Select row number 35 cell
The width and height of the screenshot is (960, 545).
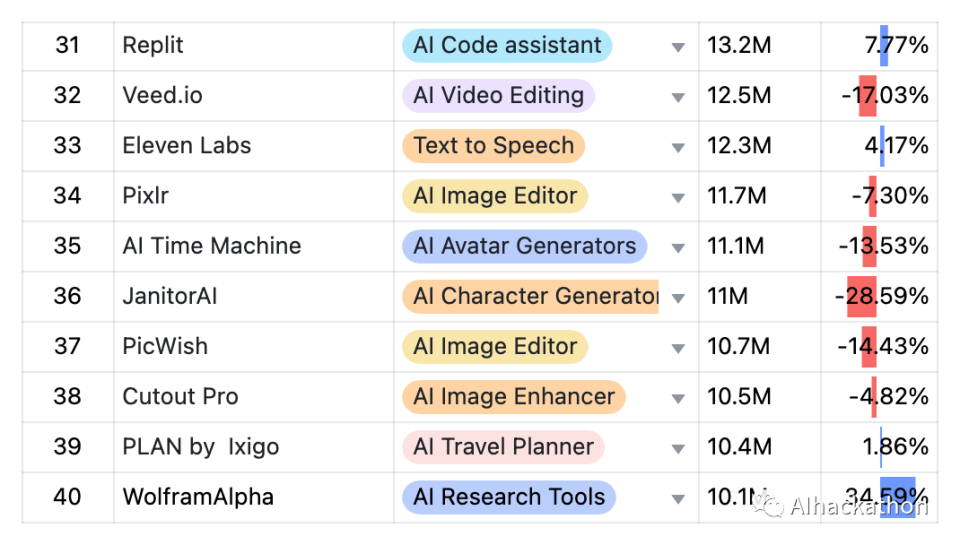[67, 246]
